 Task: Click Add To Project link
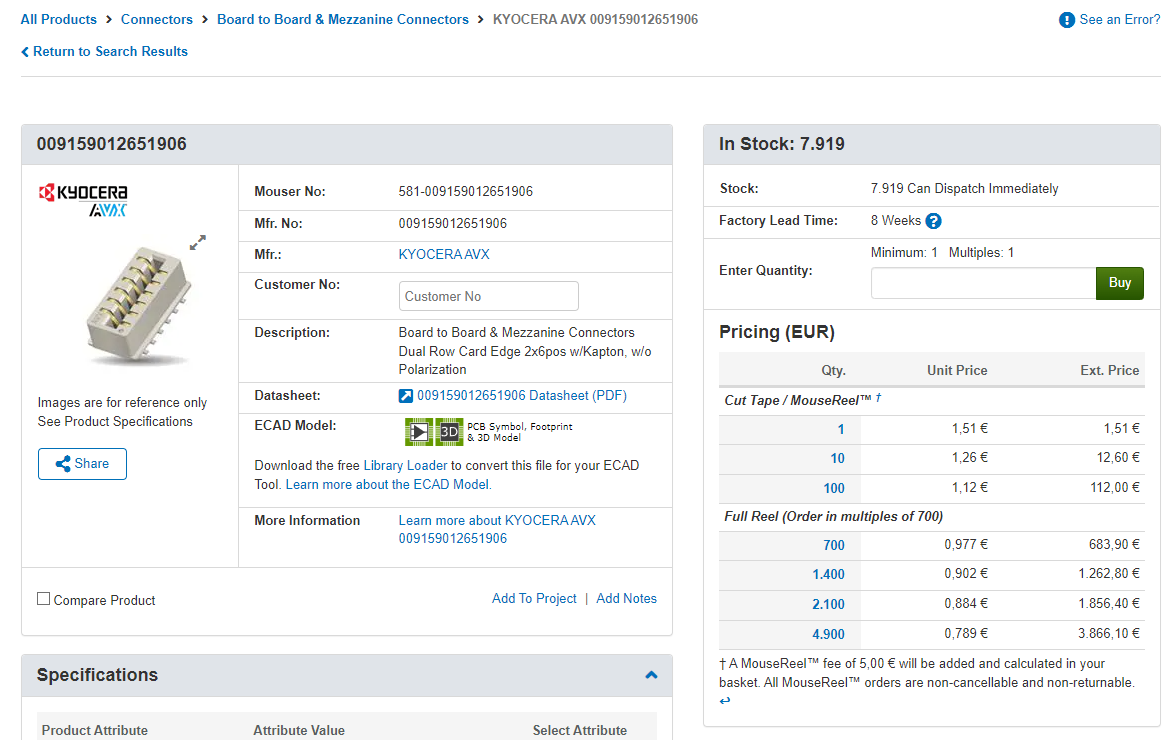coord(534,598)
